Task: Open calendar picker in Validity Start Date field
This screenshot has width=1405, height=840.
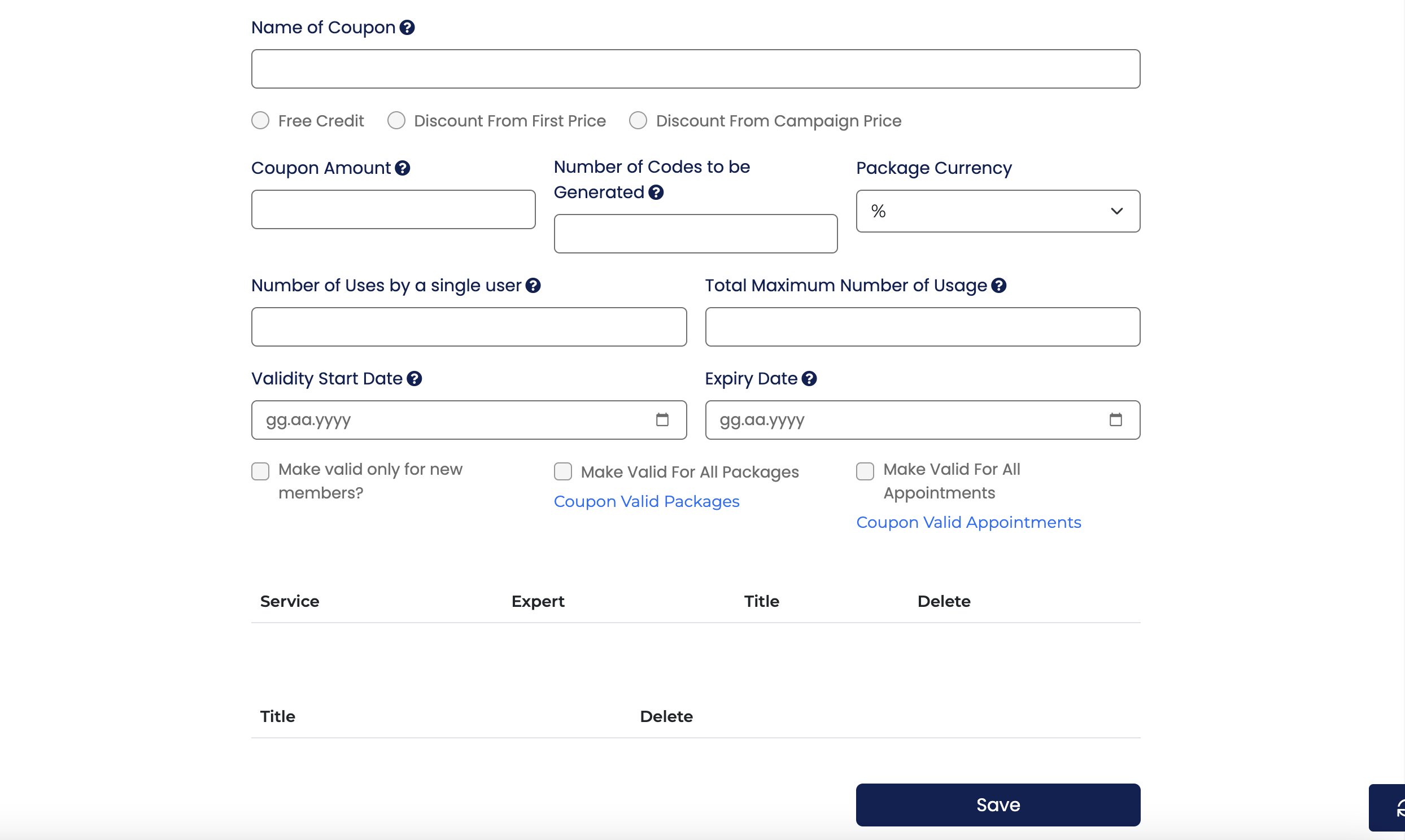Action: (x=662, y=419)
